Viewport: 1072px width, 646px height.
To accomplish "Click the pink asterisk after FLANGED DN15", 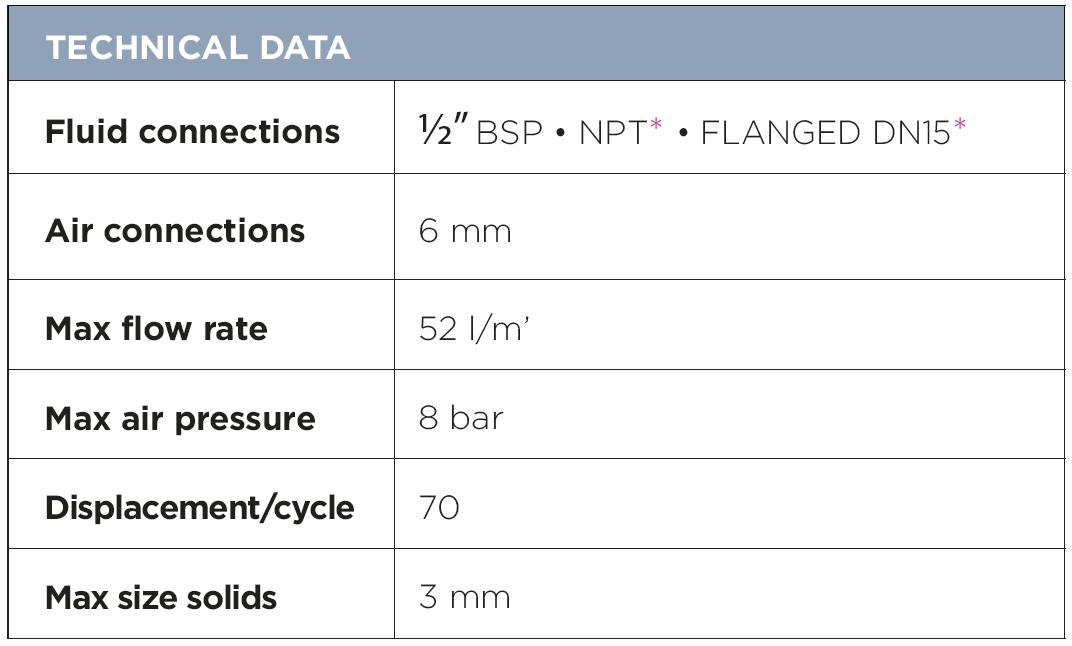I will (959, 124).
